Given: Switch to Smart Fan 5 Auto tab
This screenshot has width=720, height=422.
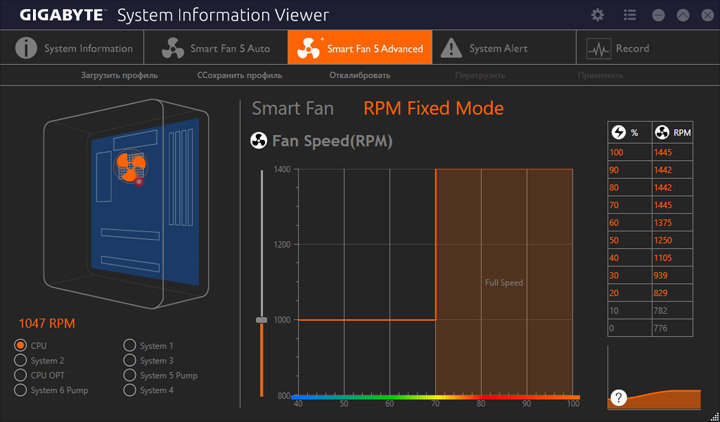Looking at the screenshot, I should [216, 48].
